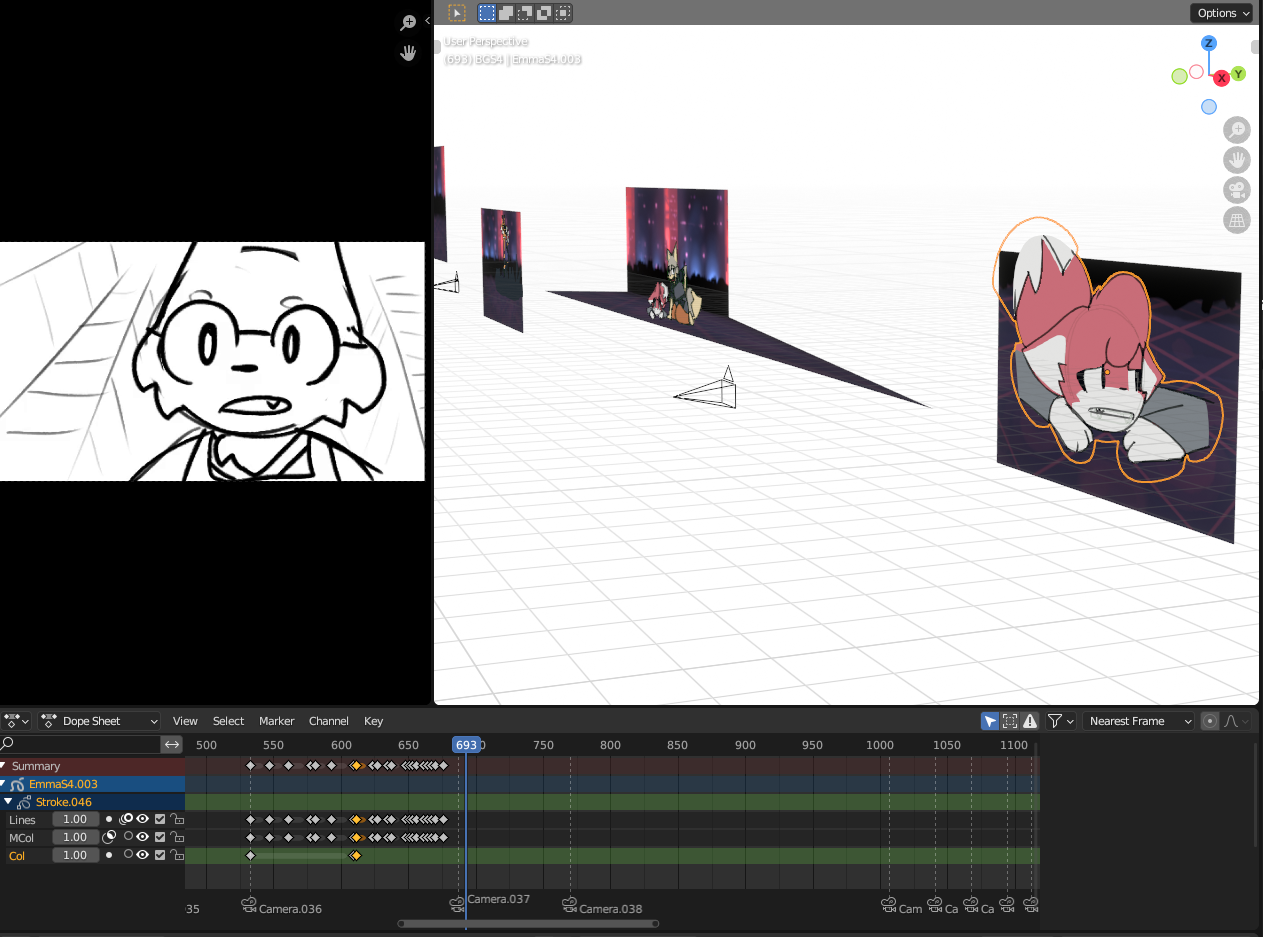Snap view to the X axis gizmo
The width and height of the screenshot is (1263, 937).
[x=1221, y=78]
